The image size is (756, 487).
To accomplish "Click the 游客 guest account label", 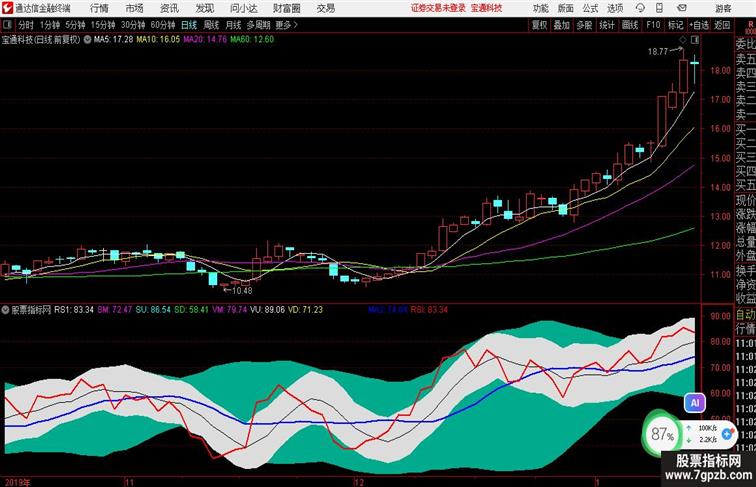I will pyautogui.click(x=723, y=8).
